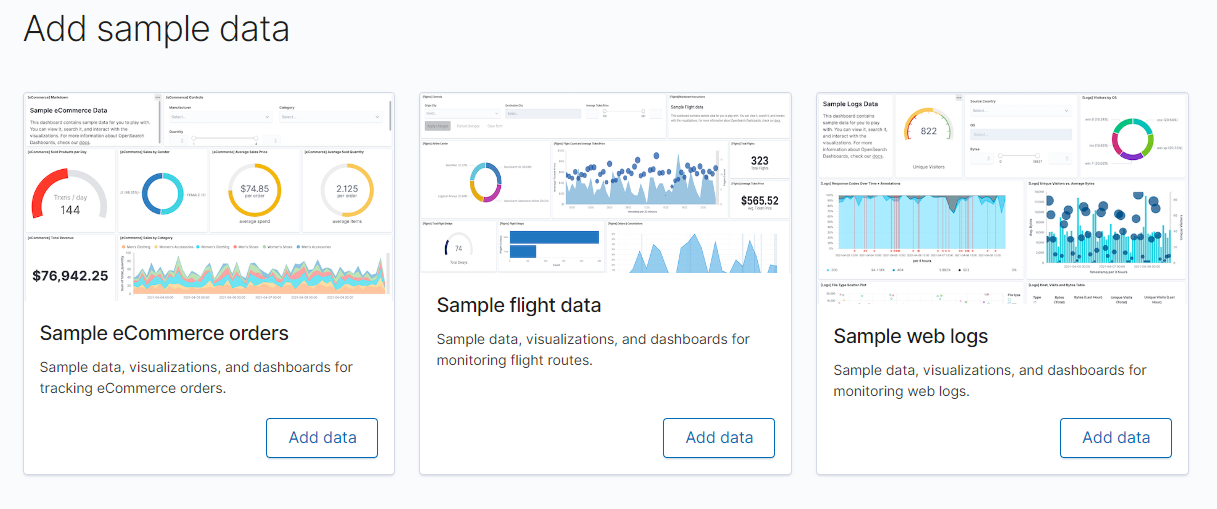Open the Sample web logs dashboard thumbnail

click(1002, 198)
